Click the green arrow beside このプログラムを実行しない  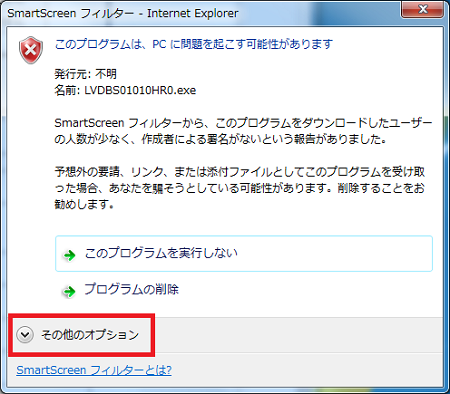(70, 255)
